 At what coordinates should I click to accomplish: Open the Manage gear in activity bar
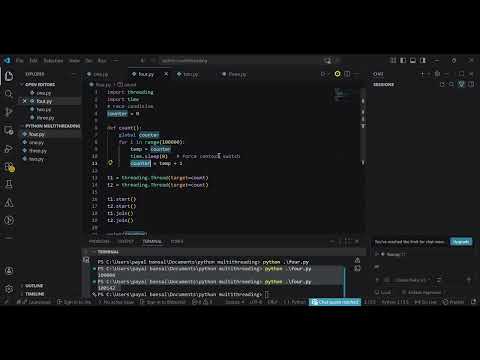pos(9,289)
